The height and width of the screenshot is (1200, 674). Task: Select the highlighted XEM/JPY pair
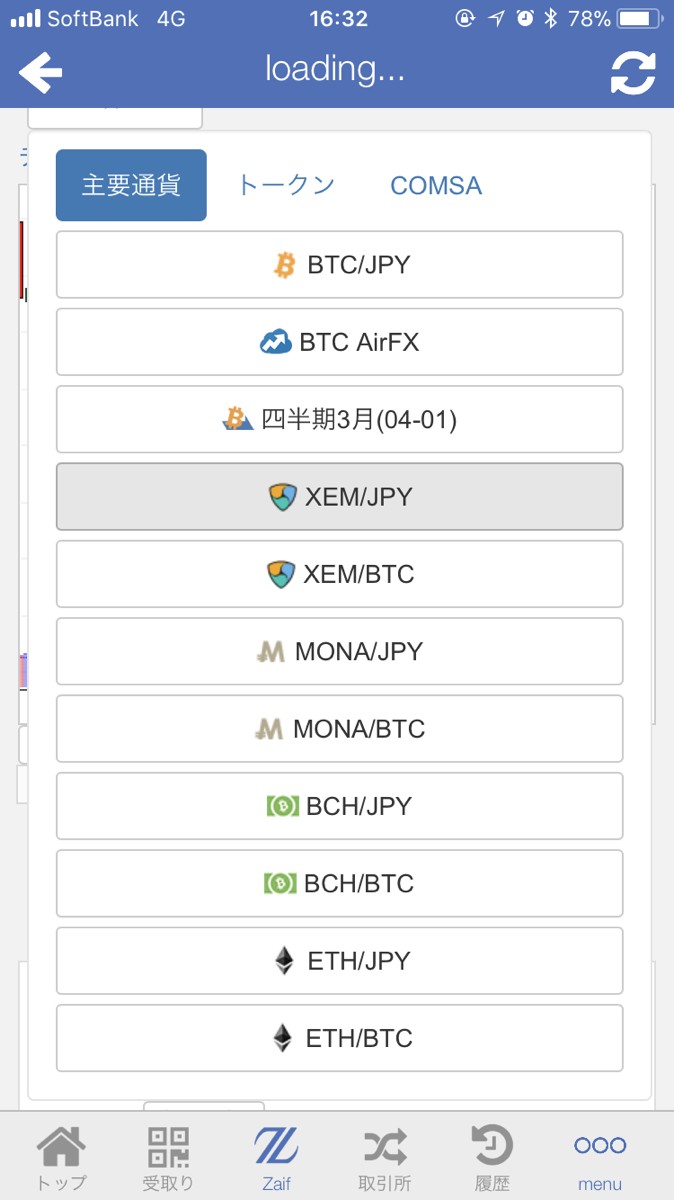pos(339,497)
